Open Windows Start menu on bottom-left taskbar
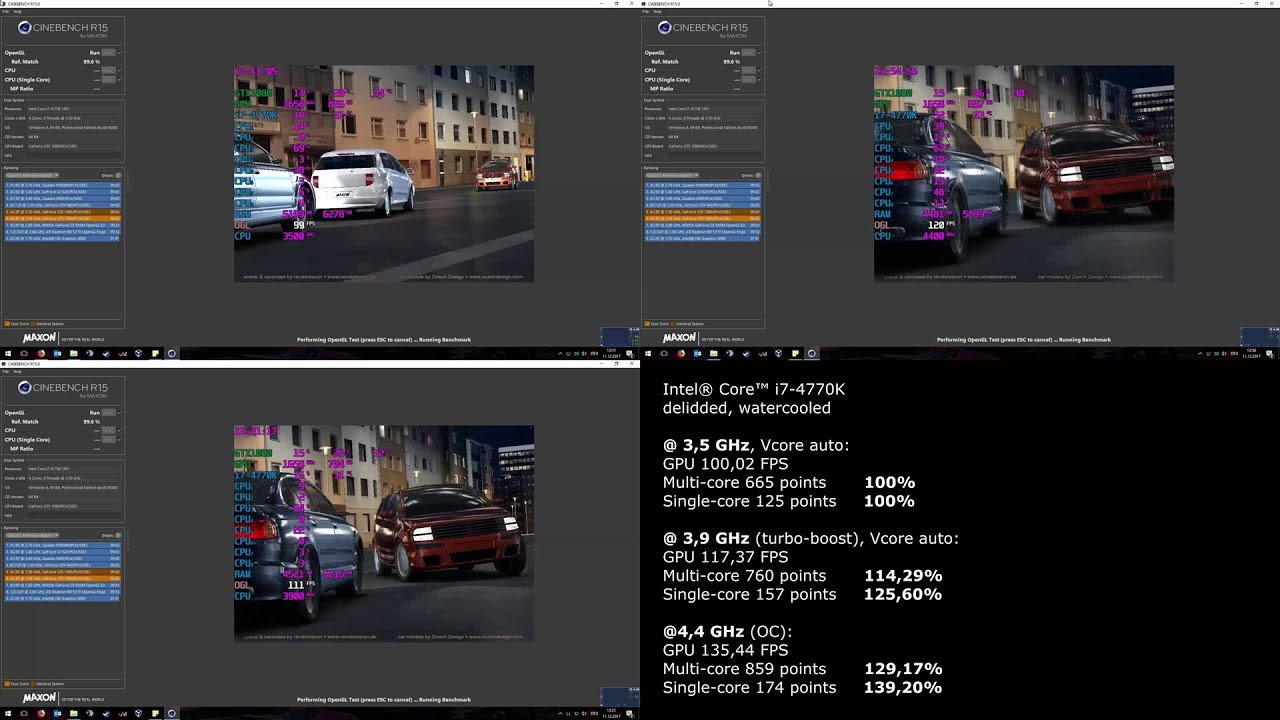Image resolution: width=1280 pixels, height=720 pixels. [8, 713]
